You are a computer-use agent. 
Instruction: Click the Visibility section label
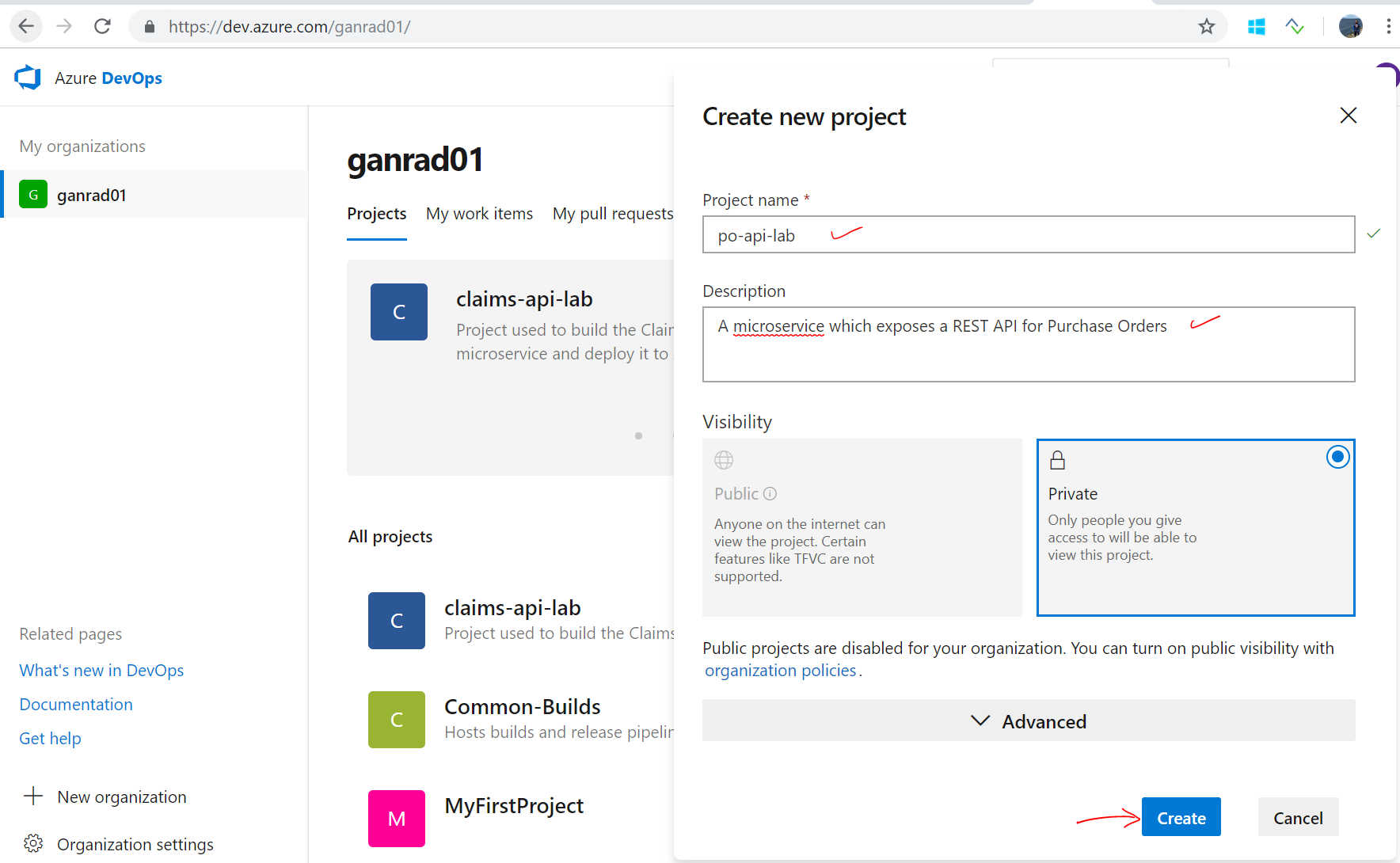(737, 422)
